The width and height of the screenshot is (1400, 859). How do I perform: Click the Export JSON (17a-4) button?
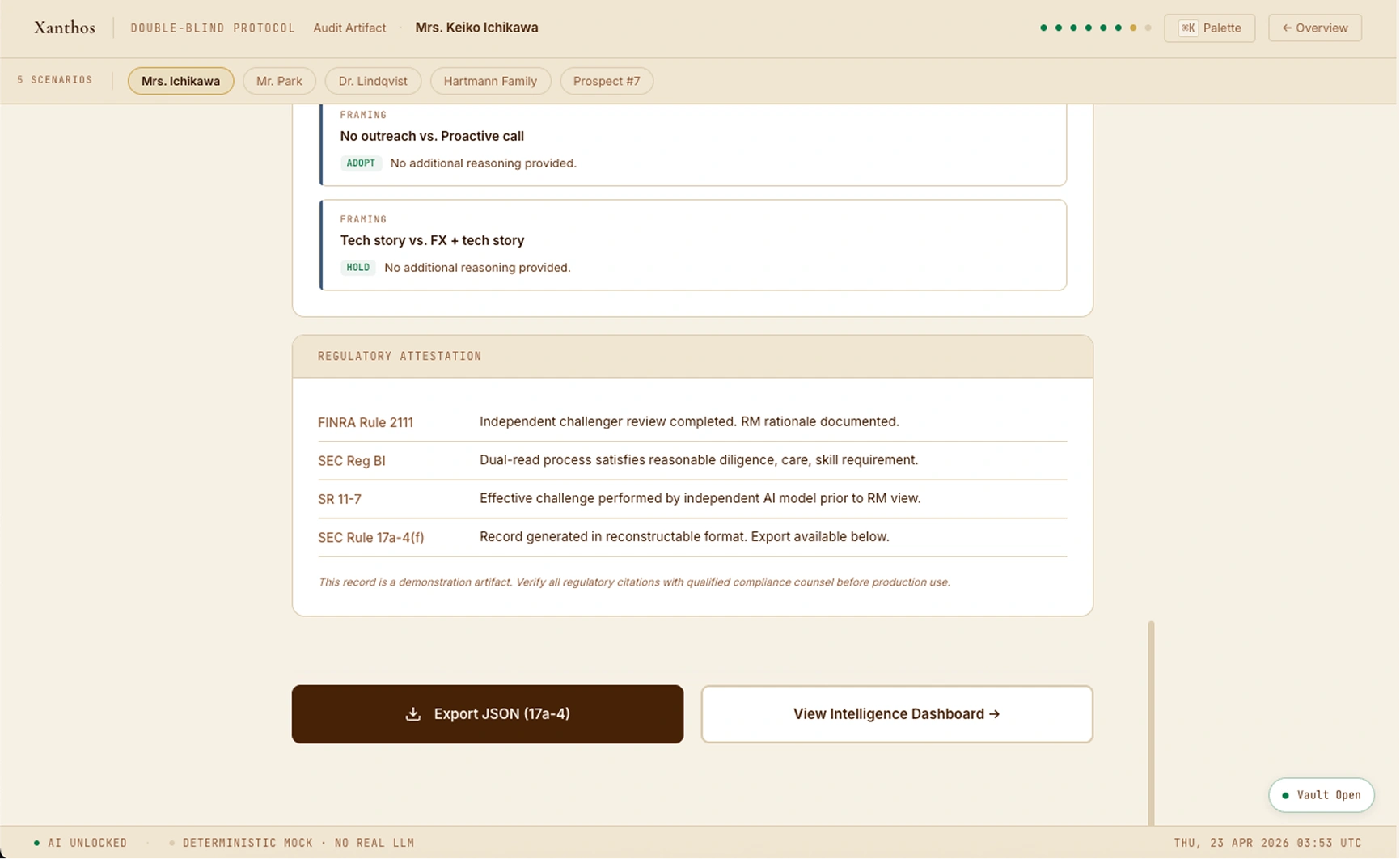pos(487,714)
